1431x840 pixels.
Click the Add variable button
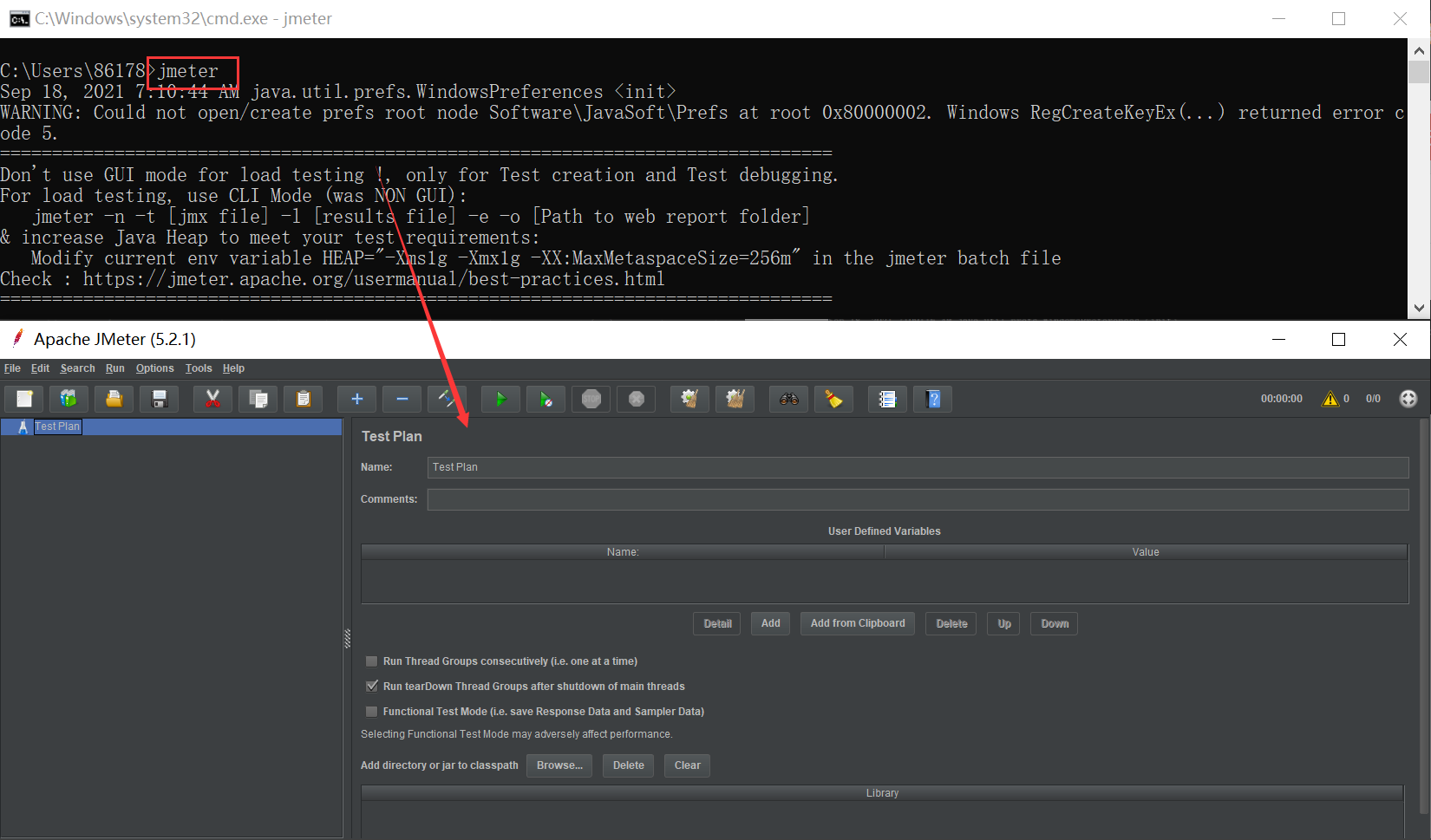(770, 623)
